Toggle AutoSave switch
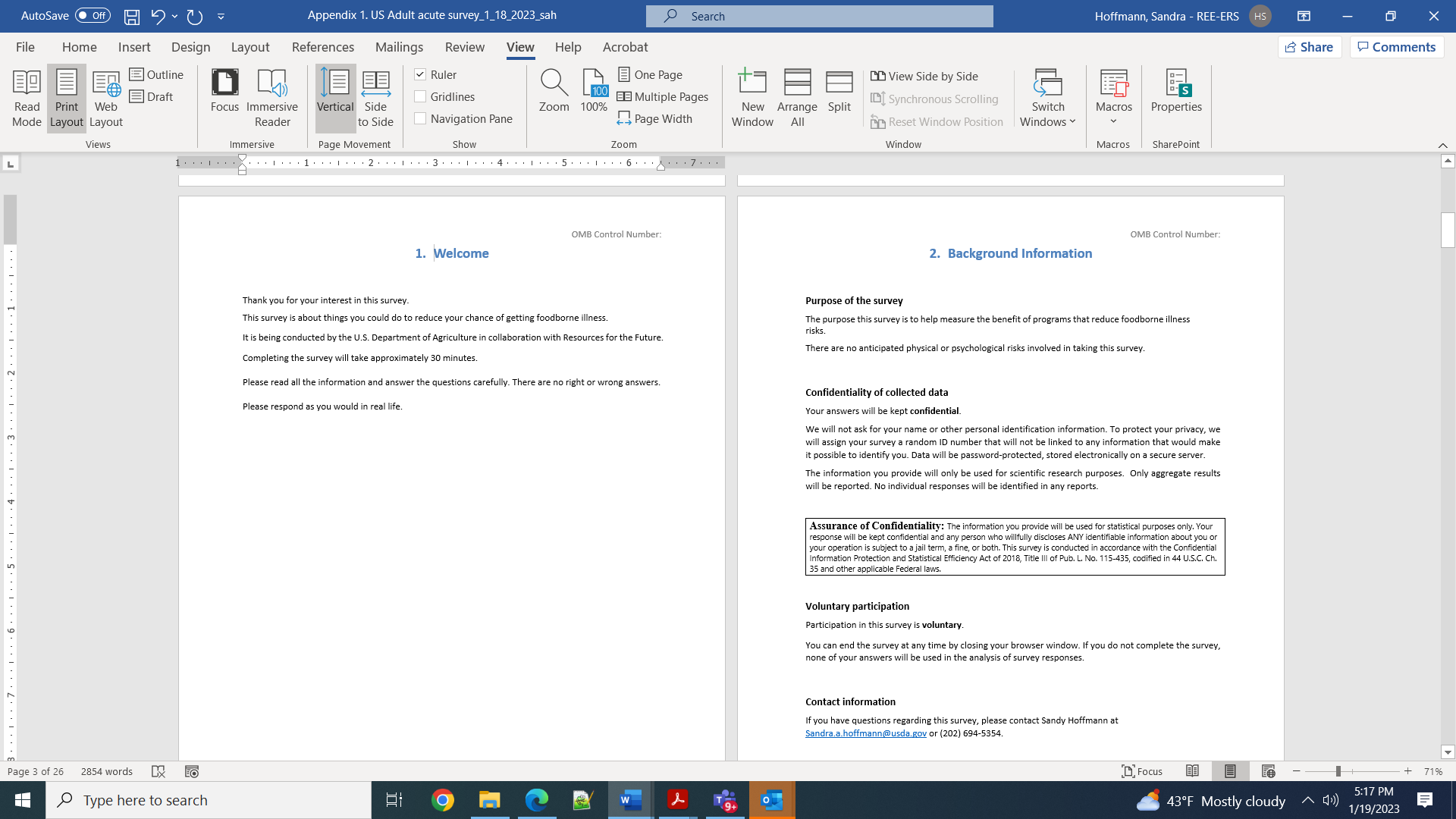Image resolution: width=1456 pixels, height=819 pixels. point(93,15)
